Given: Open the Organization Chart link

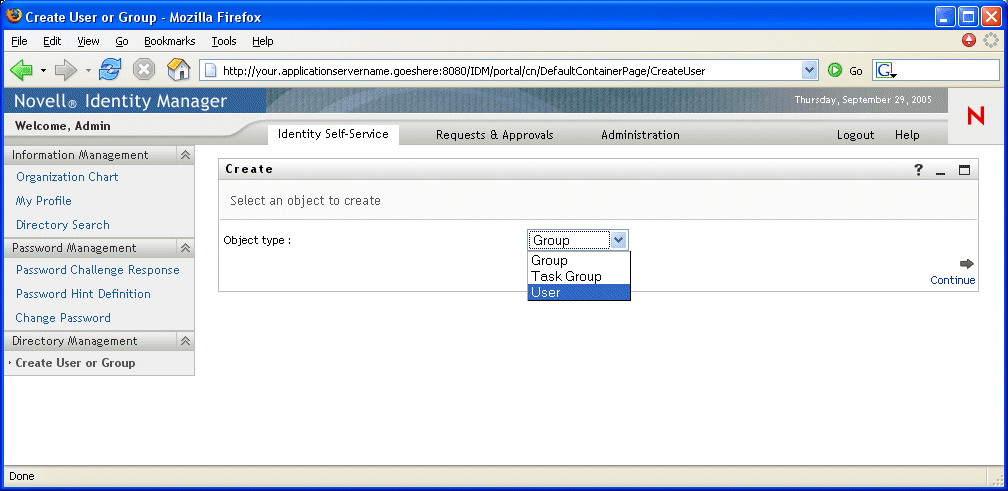Looking at the screenshot, I should tap(68, 177).
